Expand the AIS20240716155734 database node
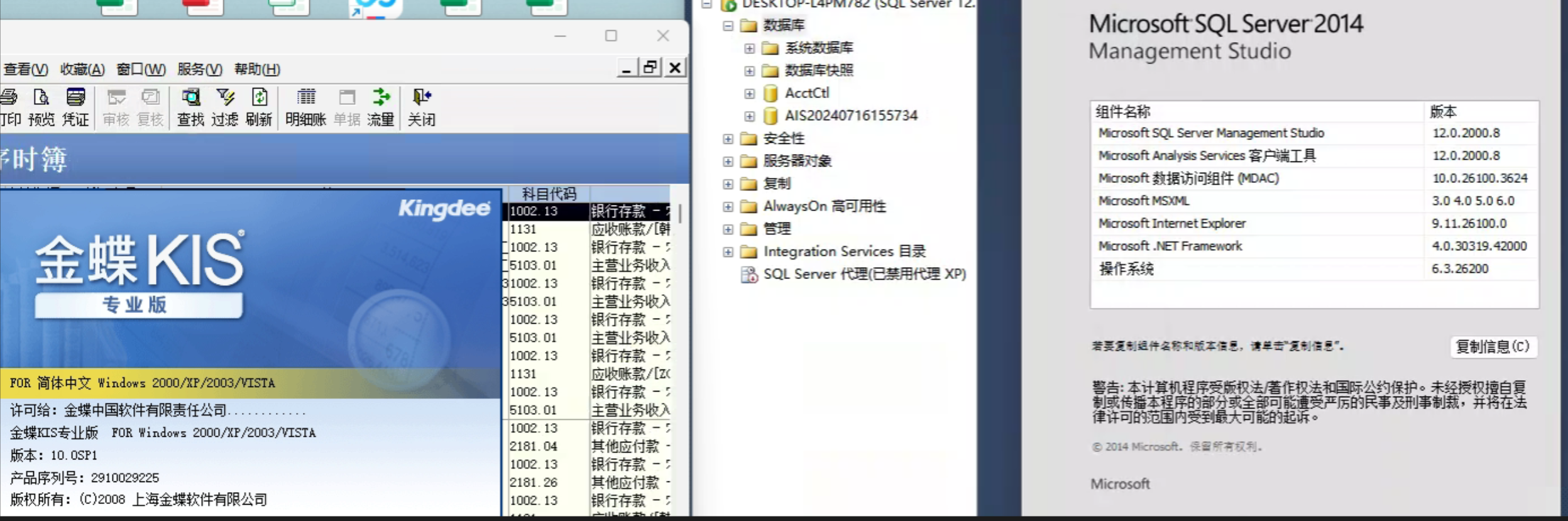Viewport: 1568px width, 521px height. pyautogui.click(x=749, y=116)
